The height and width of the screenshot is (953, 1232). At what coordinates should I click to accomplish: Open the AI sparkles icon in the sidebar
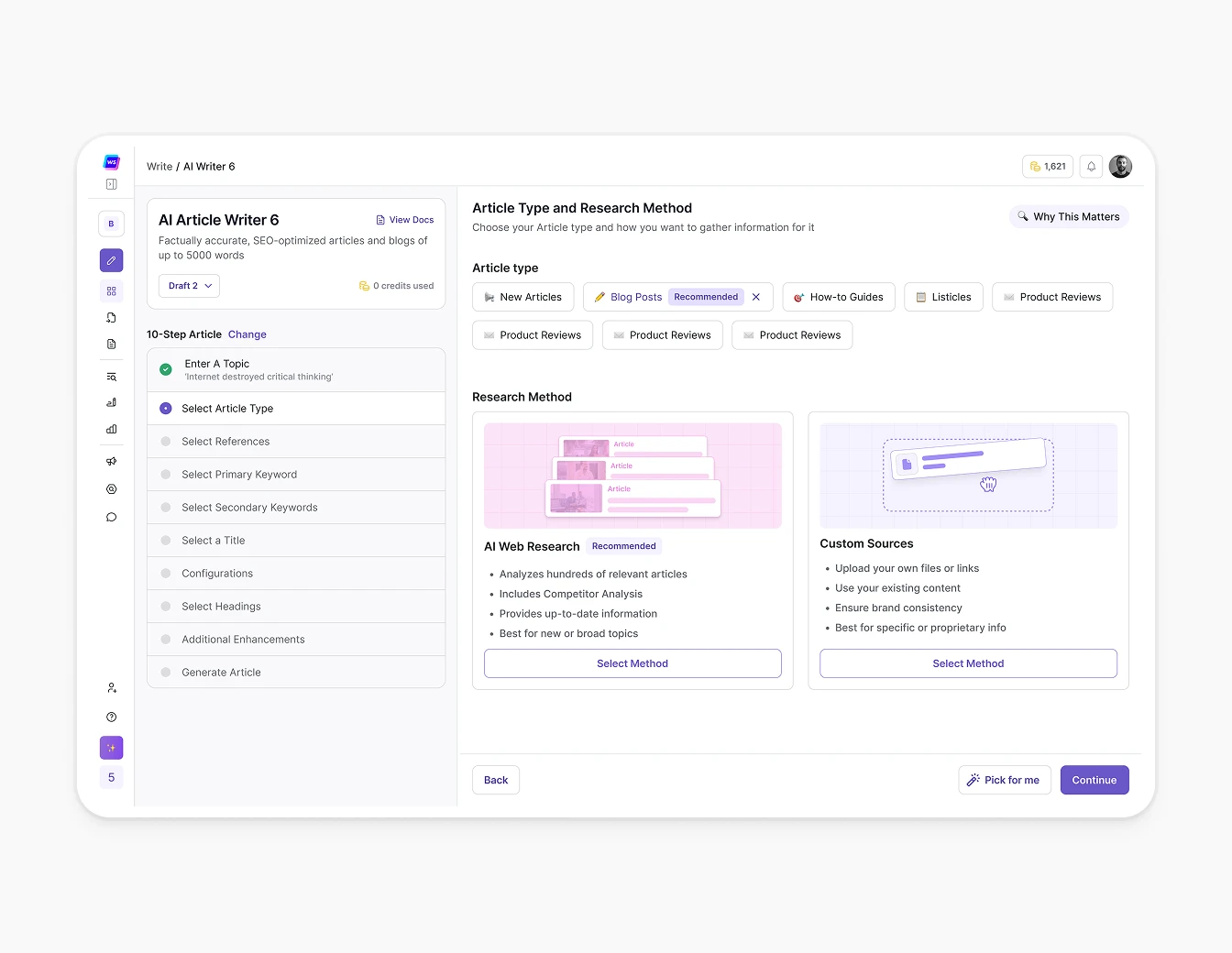click(111, 748)
